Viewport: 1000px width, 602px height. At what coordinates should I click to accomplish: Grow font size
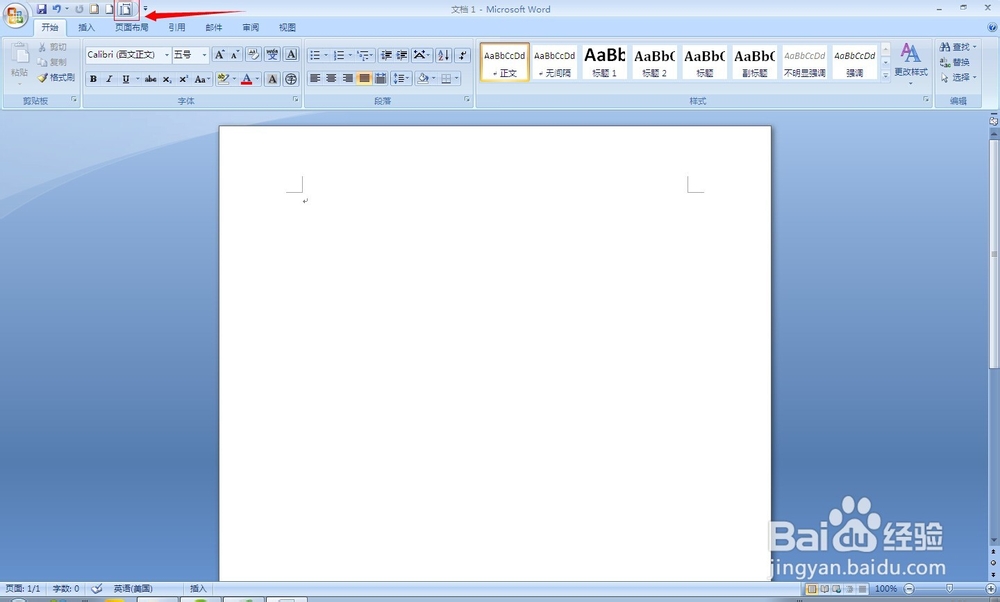pos(219,55)
